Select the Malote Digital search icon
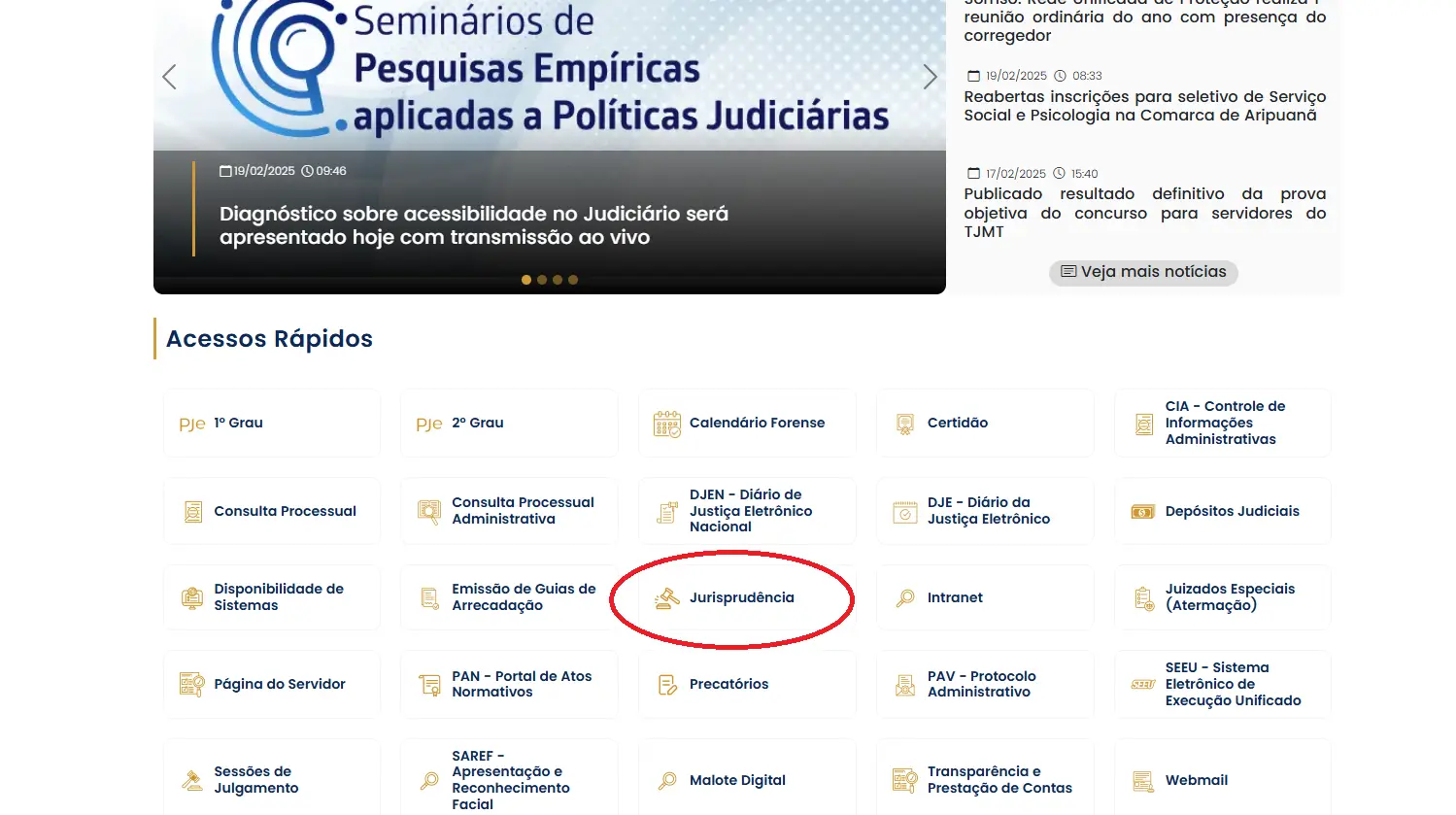The width and height of the screenshot is (1456, 815). [x=666, y=780]
